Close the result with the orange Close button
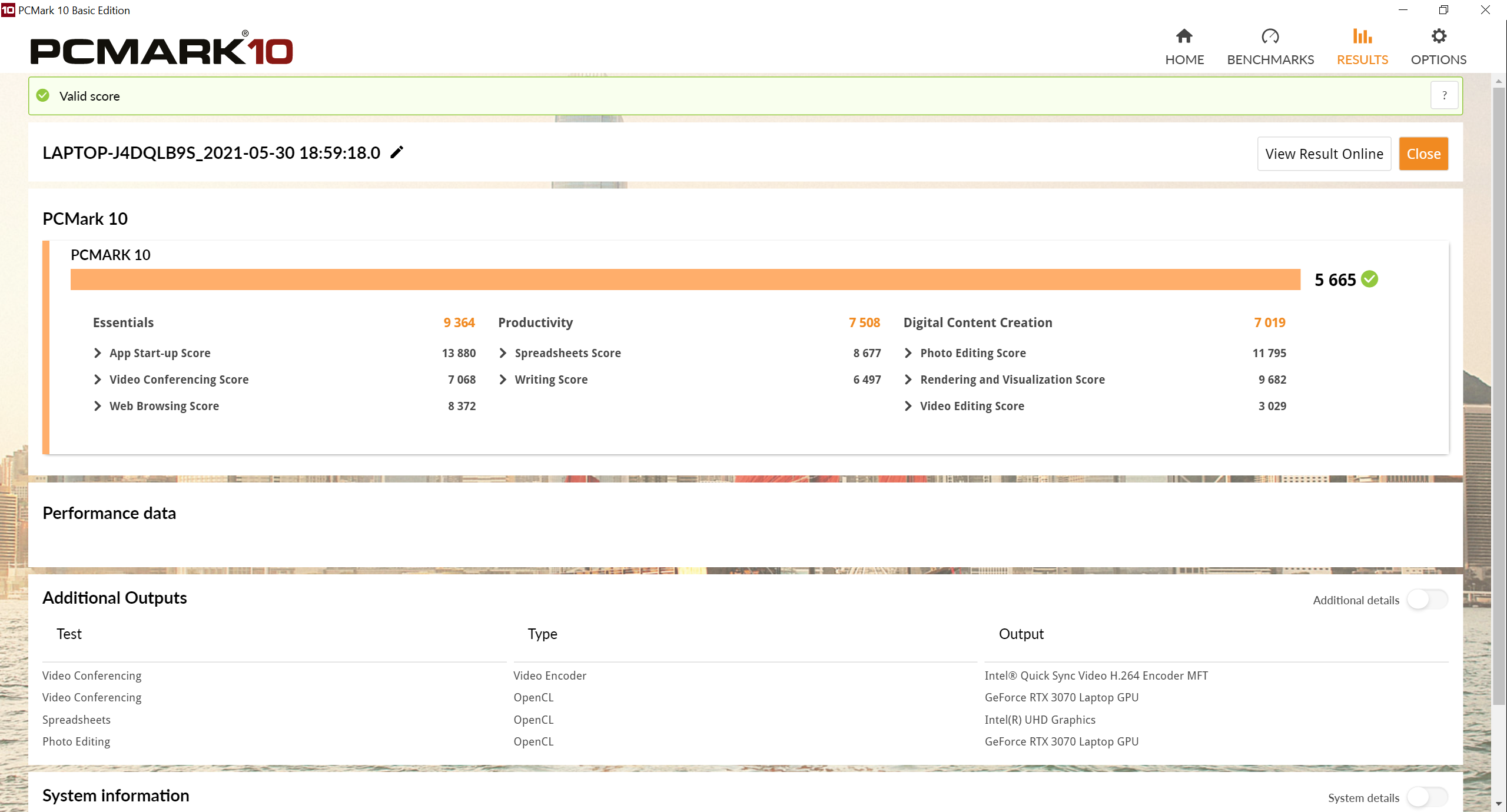 coord(1423,154)
